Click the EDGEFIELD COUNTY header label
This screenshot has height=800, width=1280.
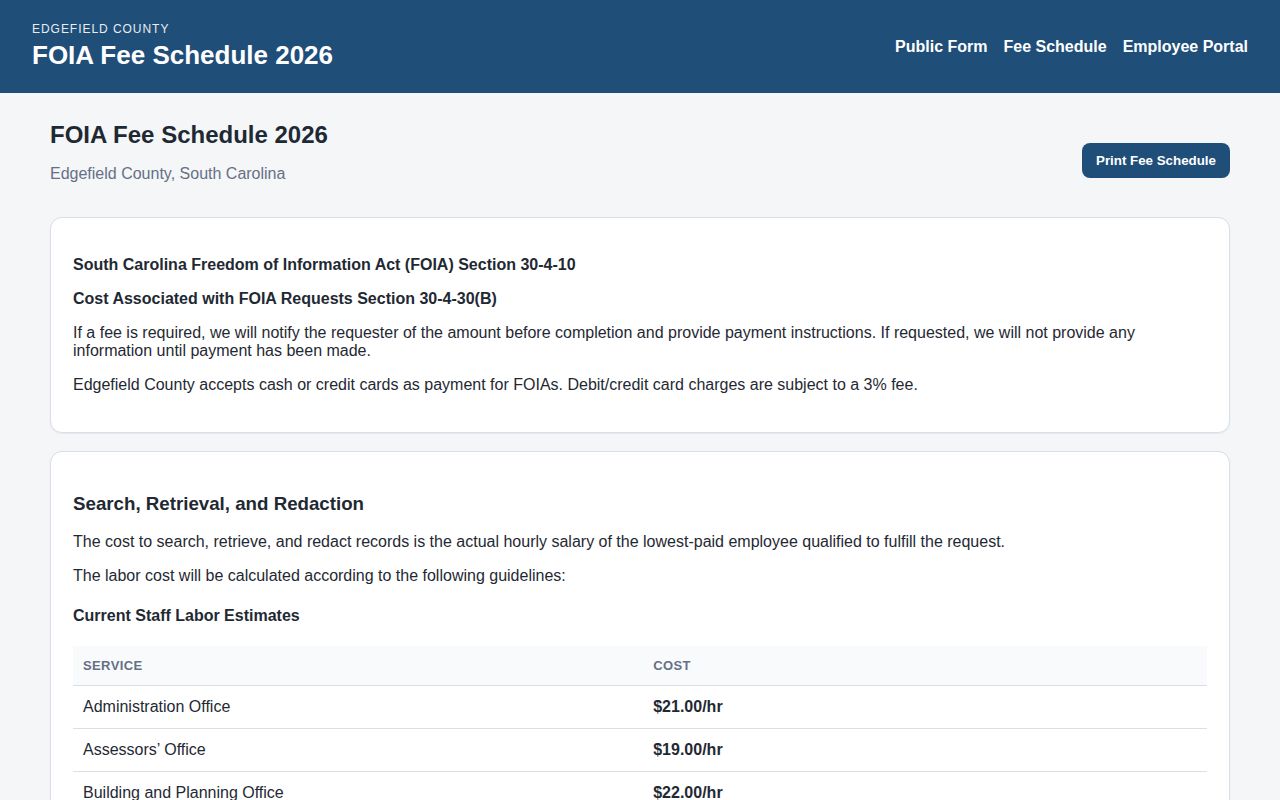(100, 28)
